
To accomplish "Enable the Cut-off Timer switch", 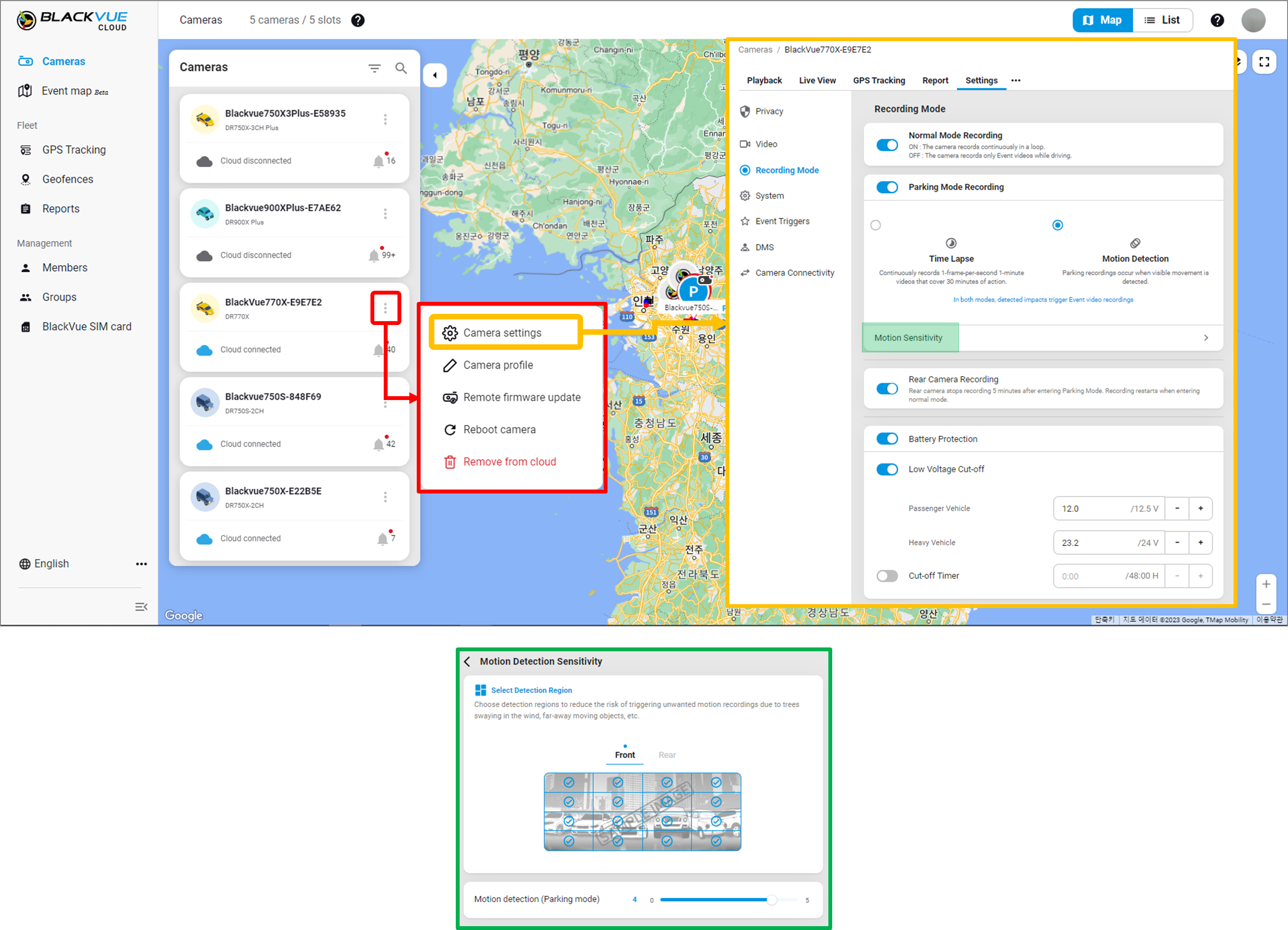I will coord(887,576).
